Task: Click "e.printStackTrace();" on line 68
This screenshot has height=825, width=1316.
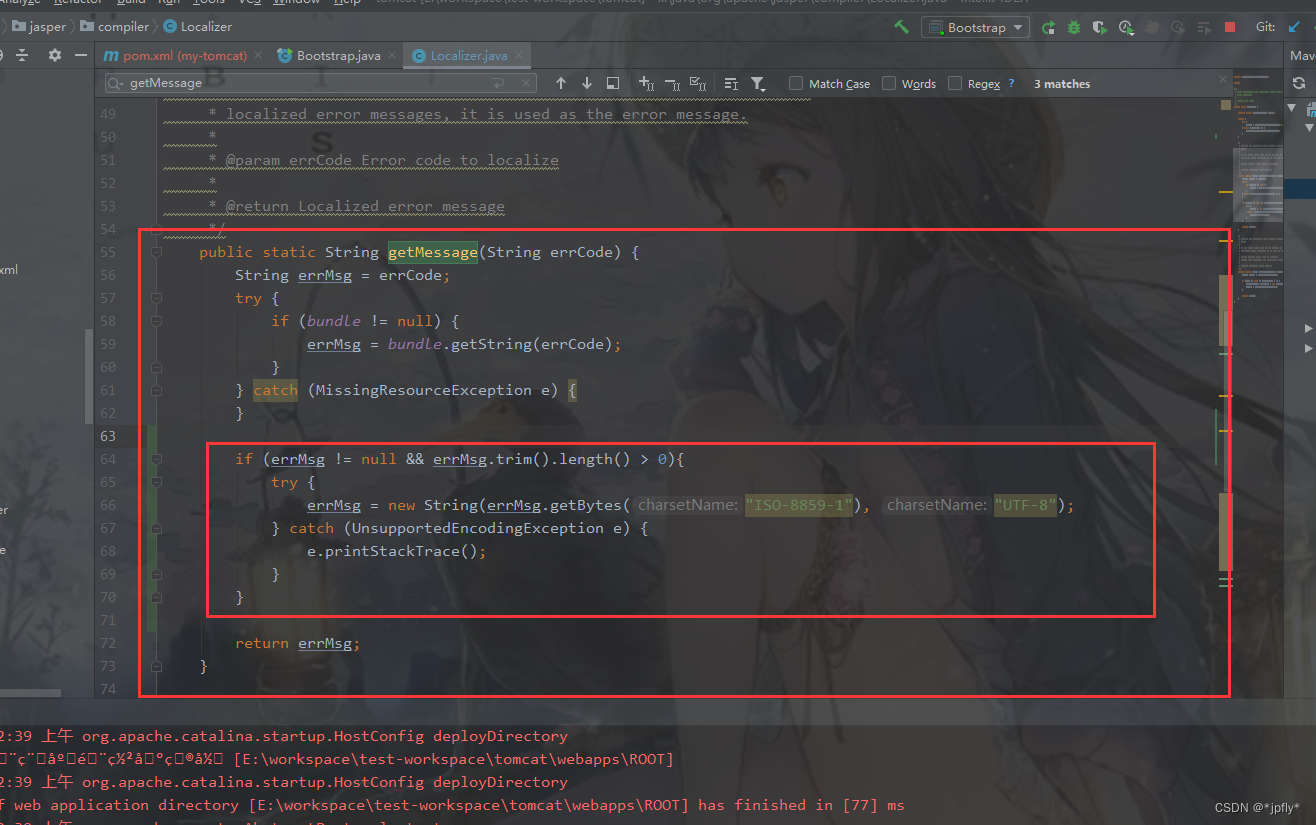Action: pyautogui.click(x=396, y=552)
